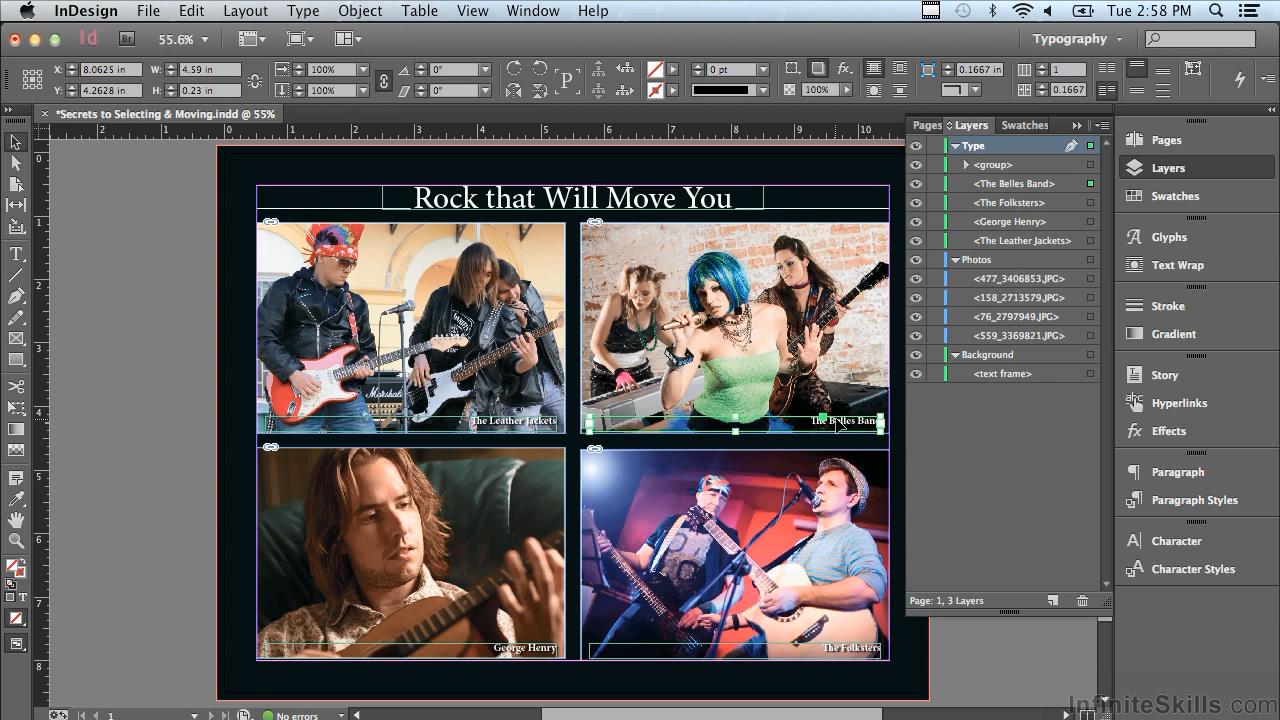This screenshot has width=1280, height=720.
Task: Open the Glyphs panel
Action: point(1168,237)
